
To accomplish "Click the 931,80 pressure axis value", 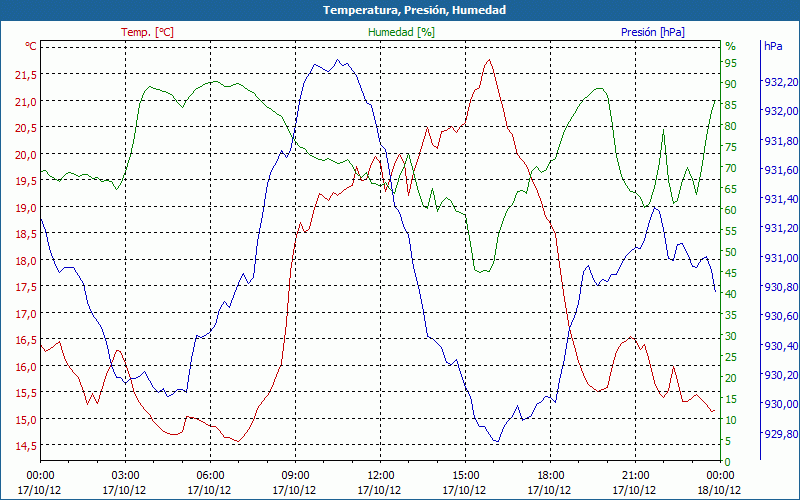I will click(x=781, y=141).
